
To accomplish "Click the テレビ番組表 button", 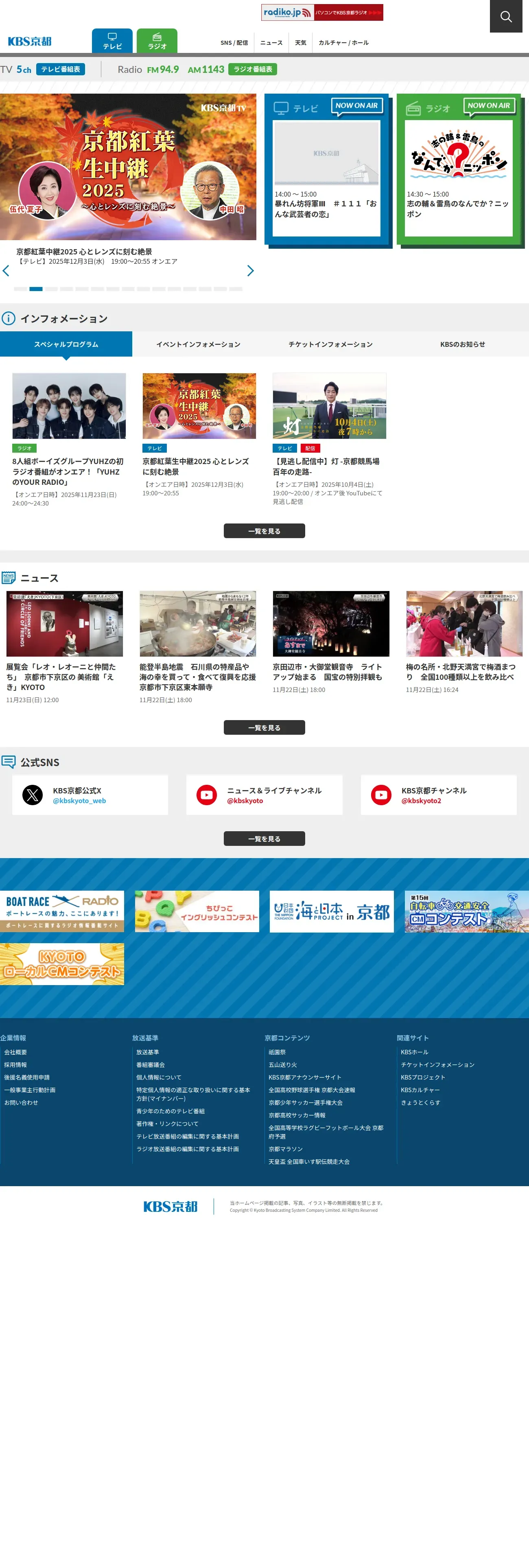I will coord(61,69).
